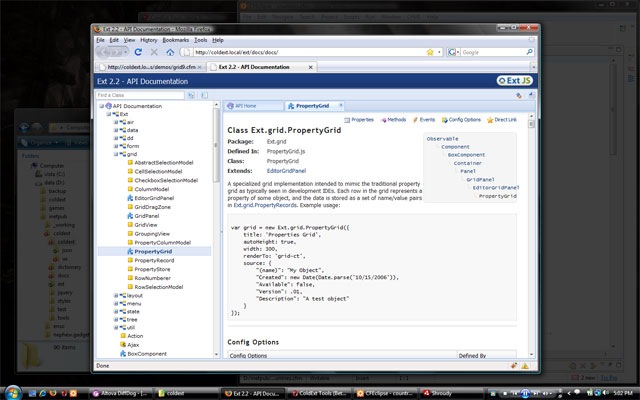
Task: Open the Bookmarks menu
Action: pyautogui.click(x=176, y=40)
